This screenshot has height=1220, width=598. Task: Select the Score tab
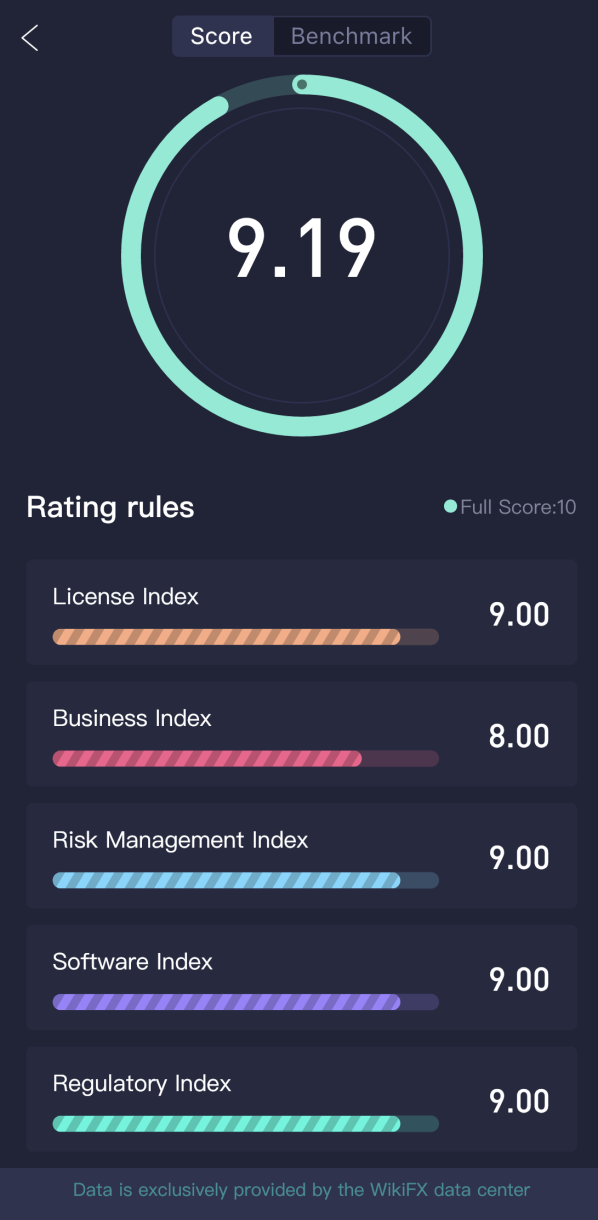tap(222, 36)
